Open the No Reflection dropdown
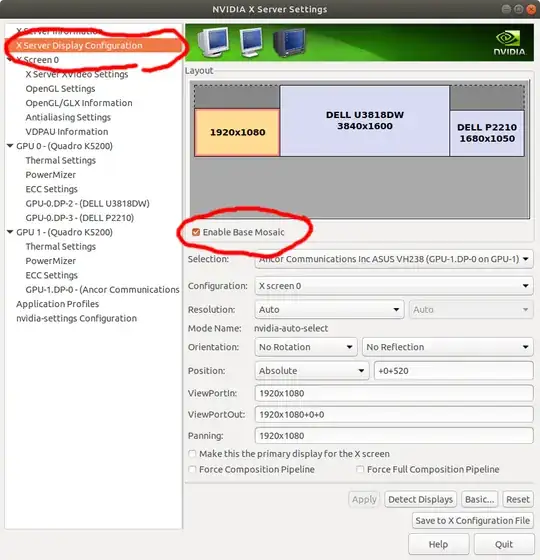Viewport: 540px width, 560px height. [x=448, y=347]
